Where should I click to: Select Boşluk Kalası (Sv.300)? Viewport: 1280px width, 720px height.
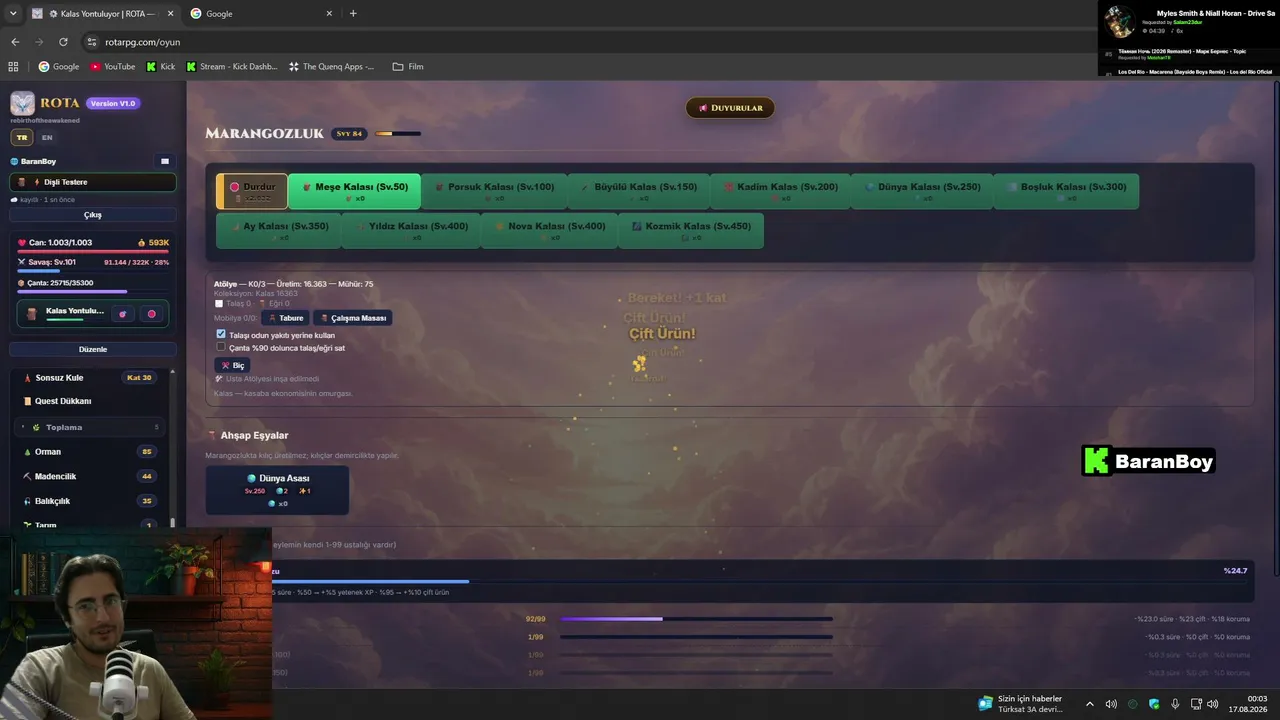point(1067,191)
